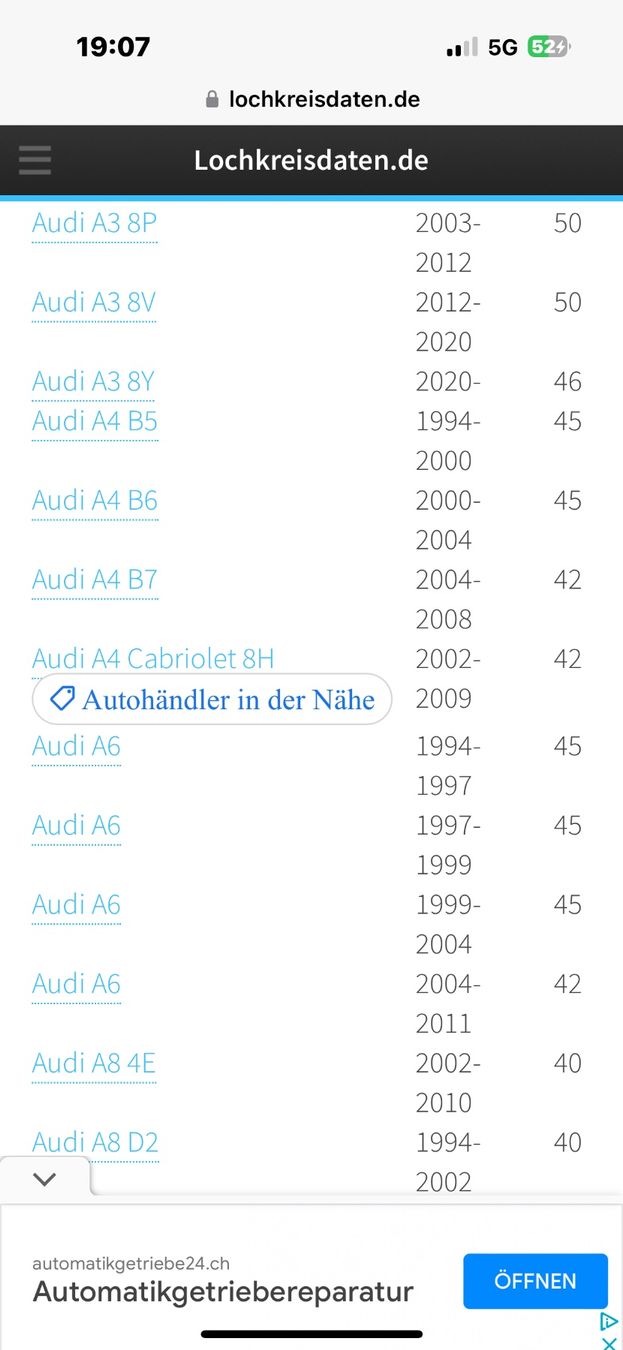Tap the price tag icon

(63, 699)
